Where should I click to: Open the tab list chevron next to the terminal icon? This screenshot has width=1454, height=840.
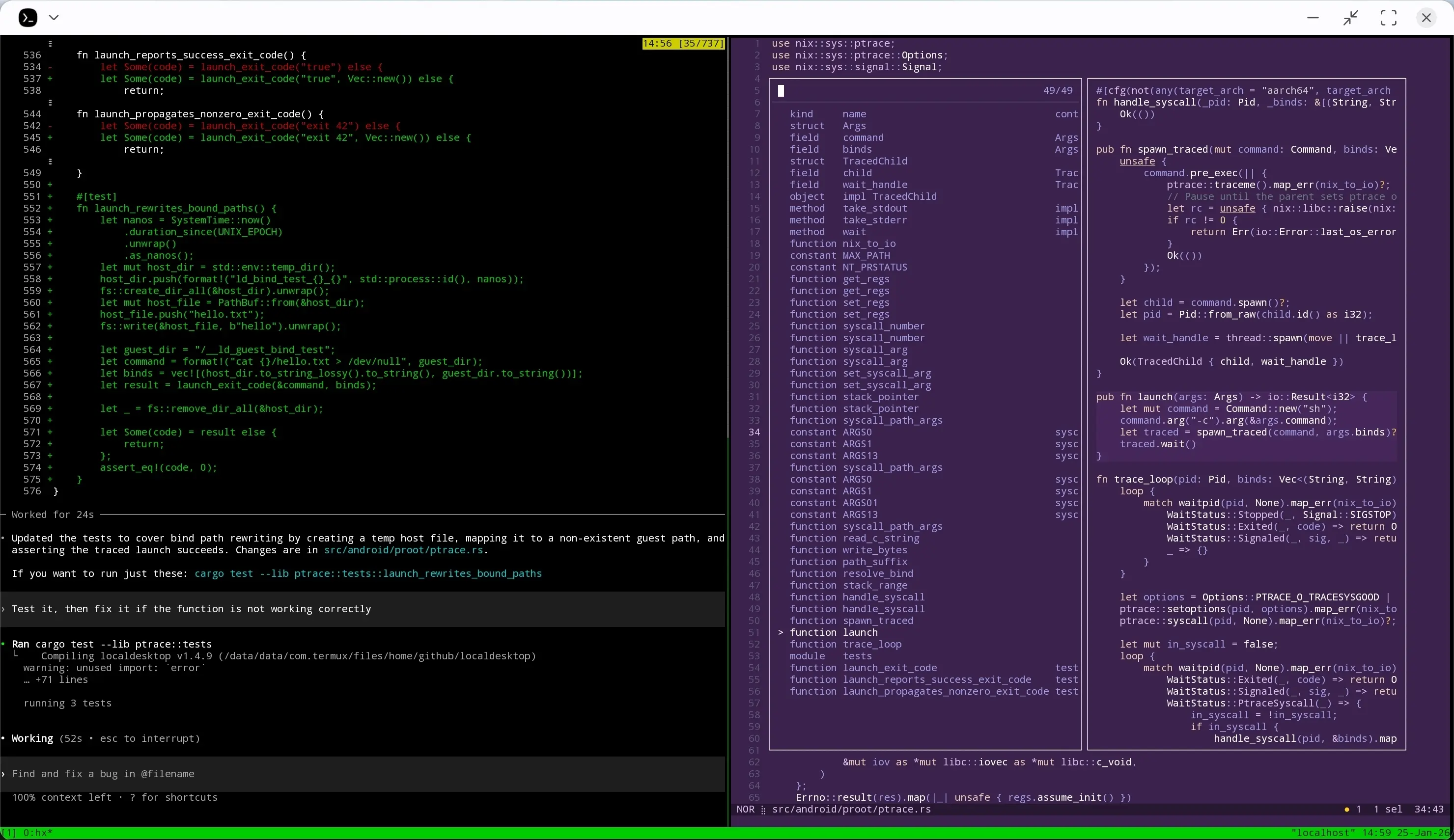[x=54, y=17]
